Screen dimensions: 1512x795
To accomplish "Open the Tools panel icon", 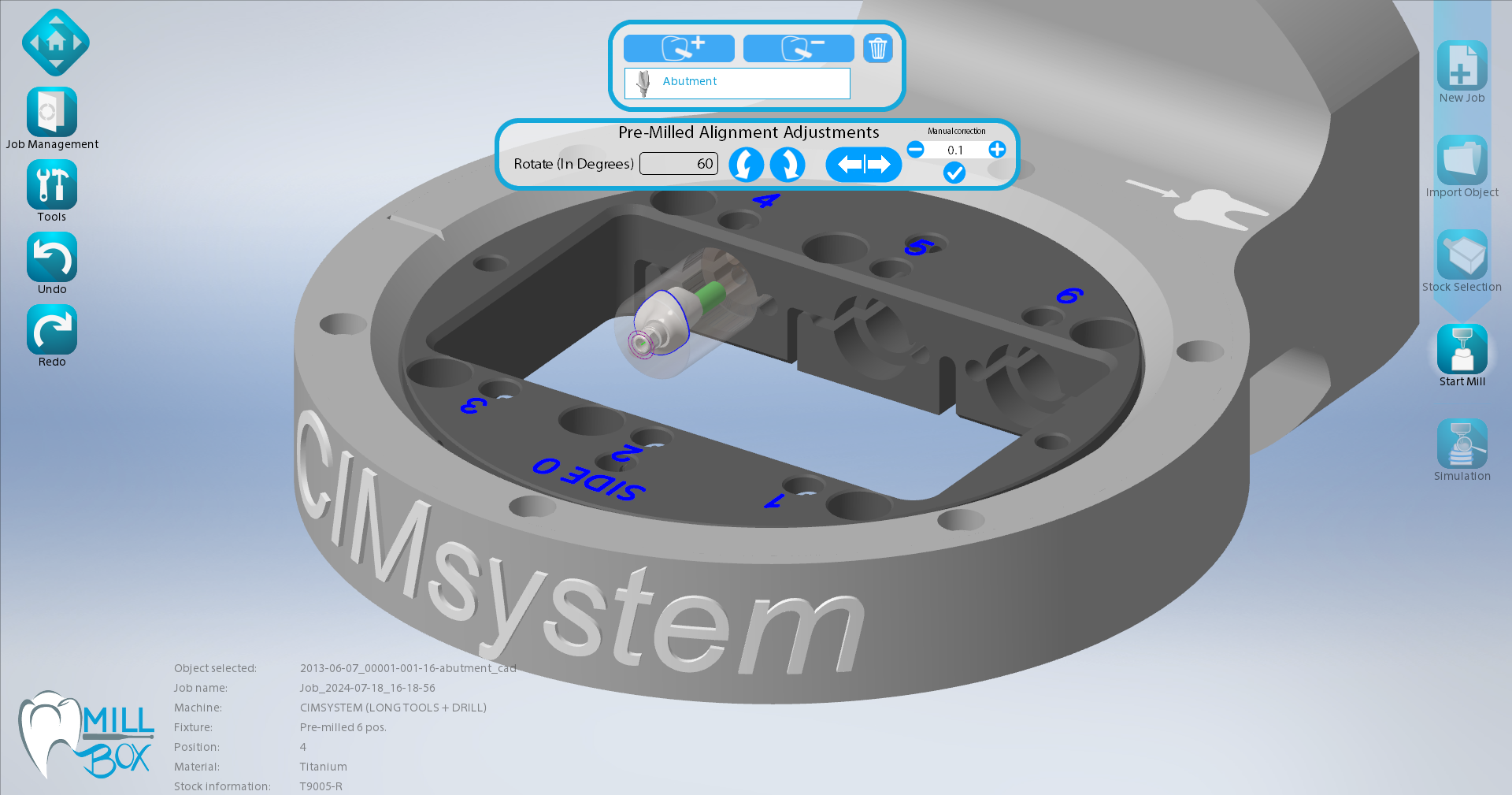I will [52, 184].
